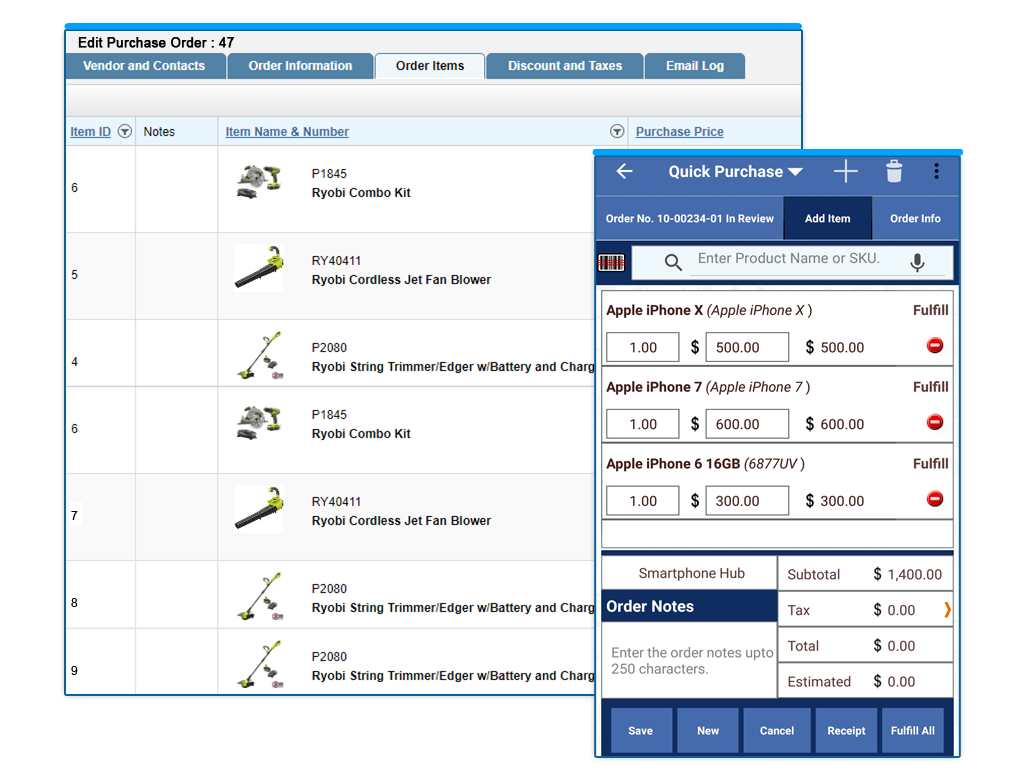Click Fulfill for Apple iPhone 7
1024x768 pixels.
coord(931,387)
